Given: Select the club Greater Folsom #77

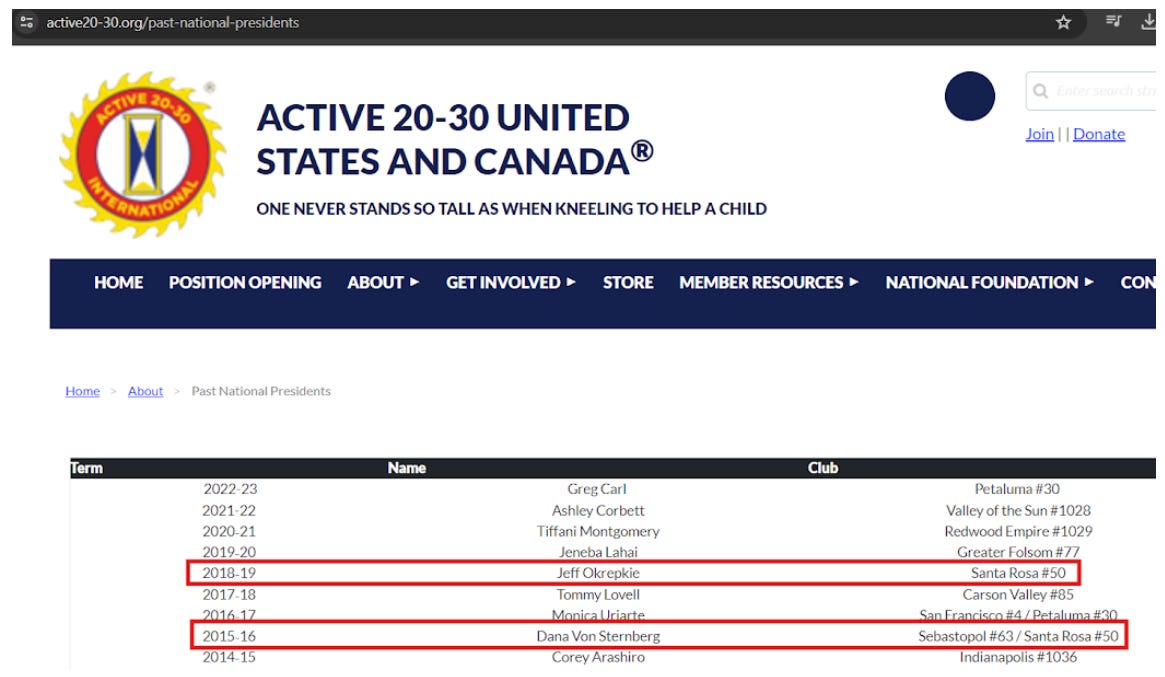Looking at the screenshot, I should [x=1018, y=552].
